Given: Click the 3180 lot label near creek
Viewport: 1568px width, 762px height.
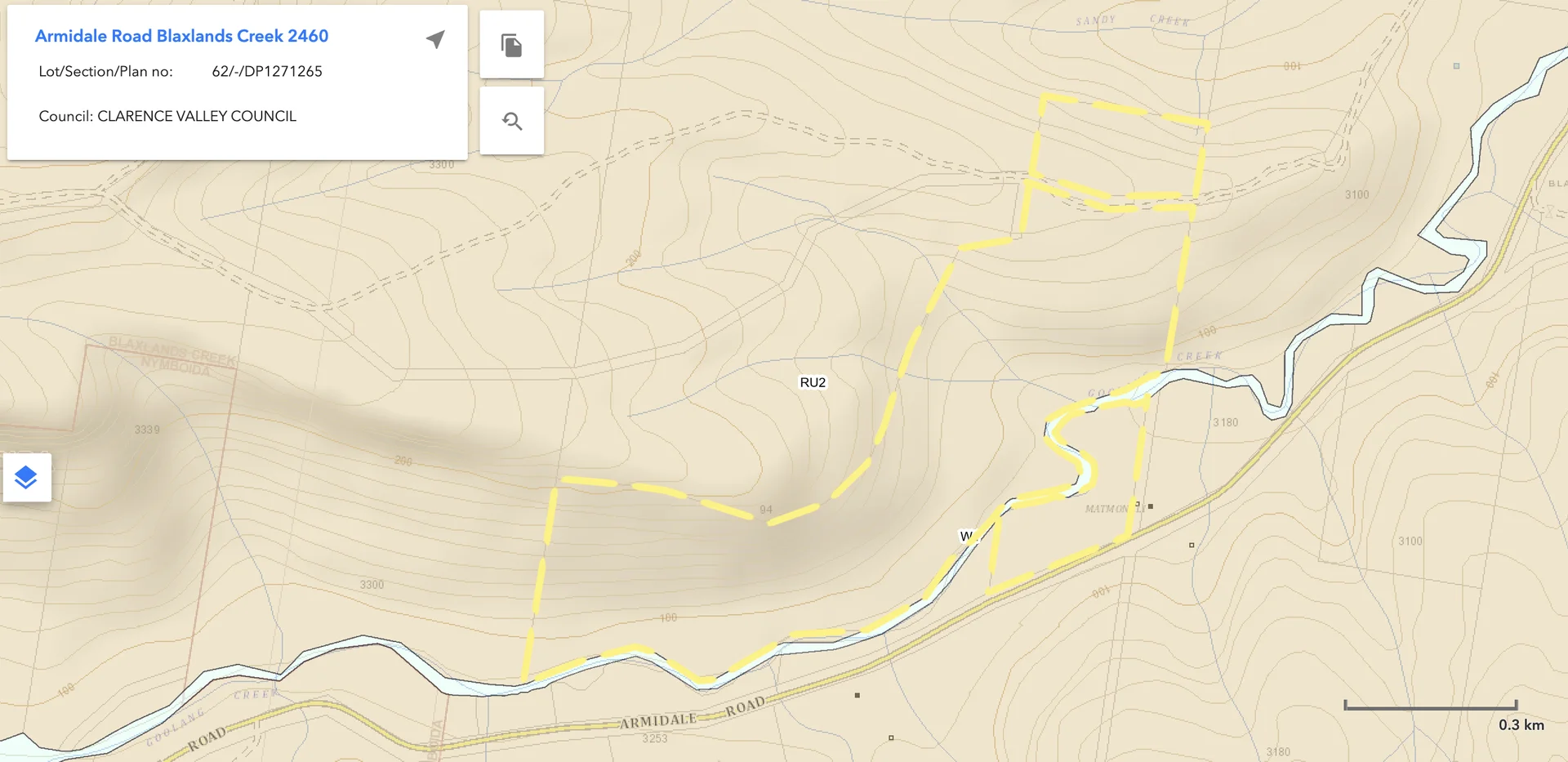Looking at the screenshot, I should coord(1225,422).
